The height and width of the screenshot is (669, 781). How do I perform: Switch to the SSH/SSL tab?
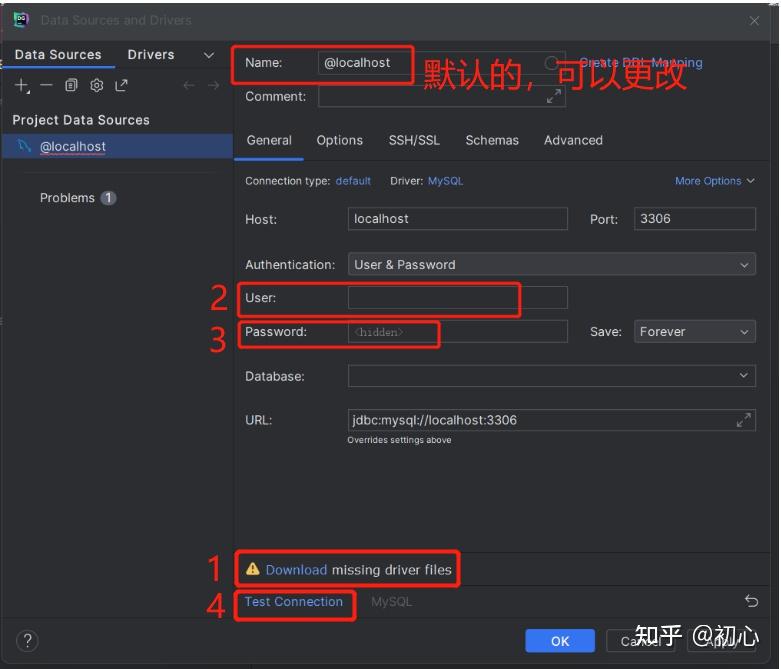click(x=414, y=141)
